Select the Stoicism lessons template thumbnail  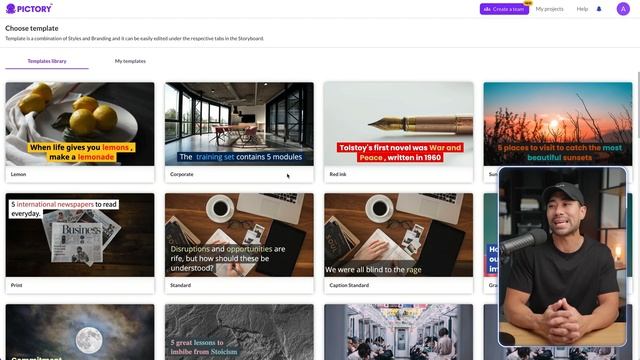(239, 332)
